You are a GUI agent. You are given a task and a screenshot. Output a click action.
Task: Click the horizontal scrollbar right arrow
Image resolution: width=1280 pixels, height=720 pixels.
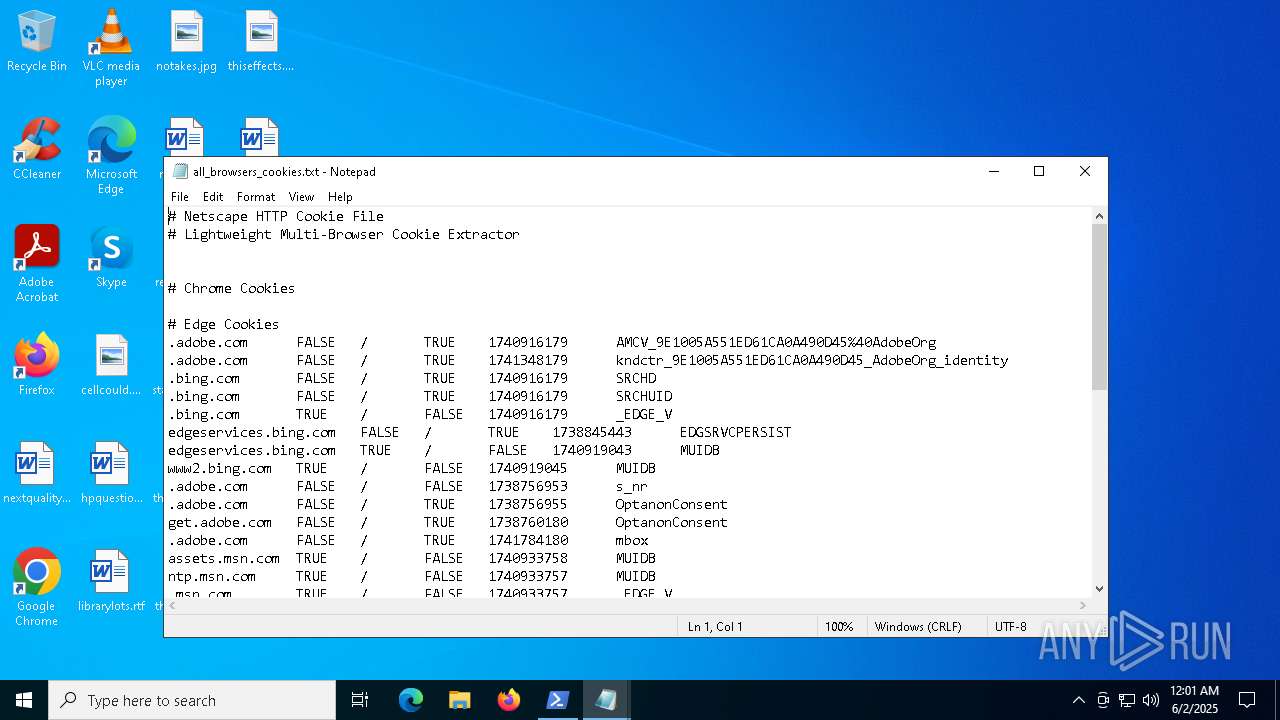coord(1083,605)
